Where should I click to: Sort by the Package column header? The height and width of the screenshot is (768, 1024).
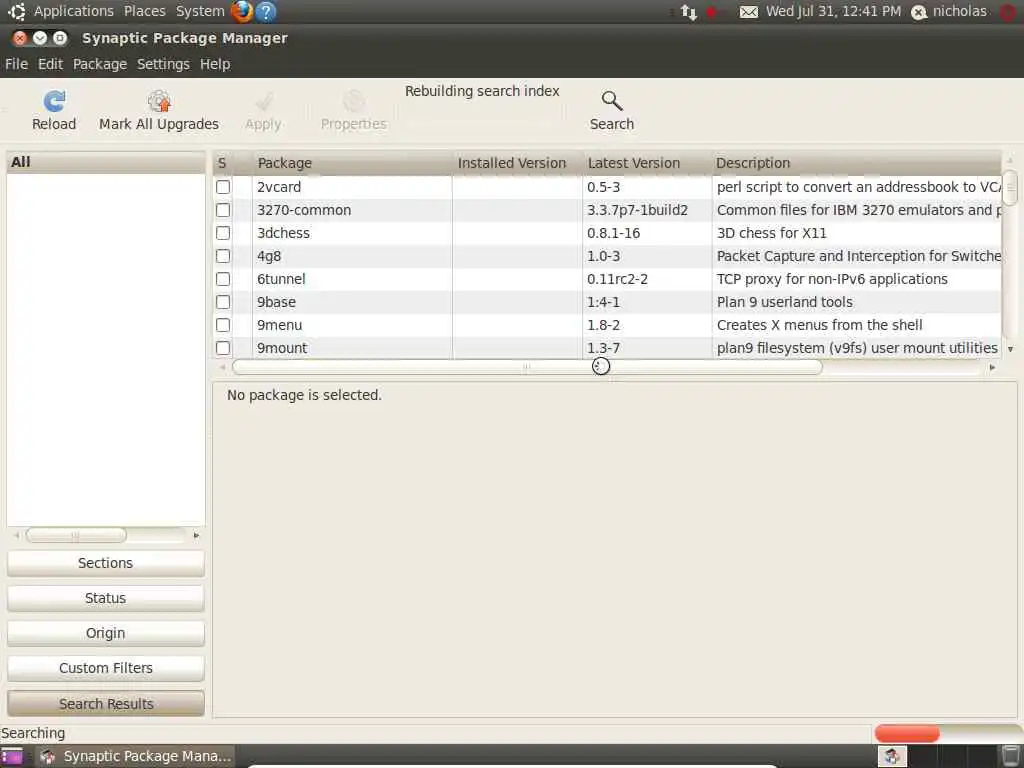click(x=352, y=163)
